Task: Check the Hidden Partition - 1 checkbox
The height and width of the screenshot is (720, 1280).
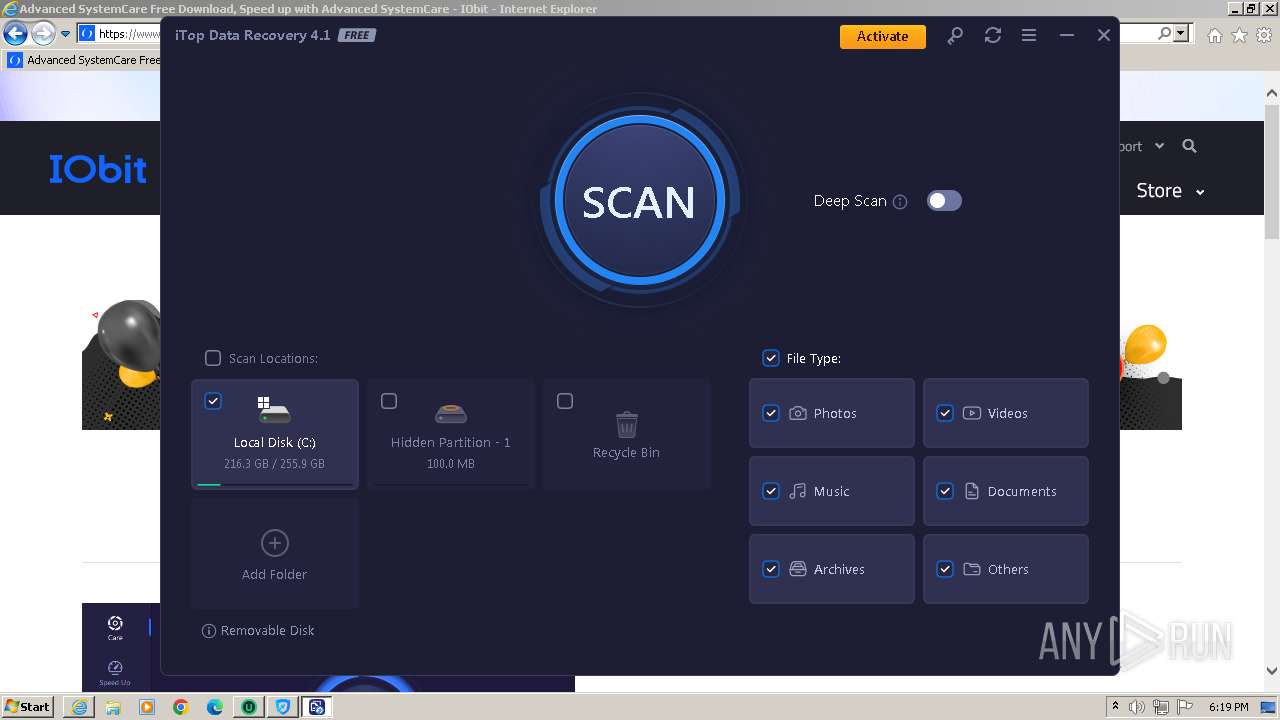Action: pyautogui.click(x=389, y=401)
